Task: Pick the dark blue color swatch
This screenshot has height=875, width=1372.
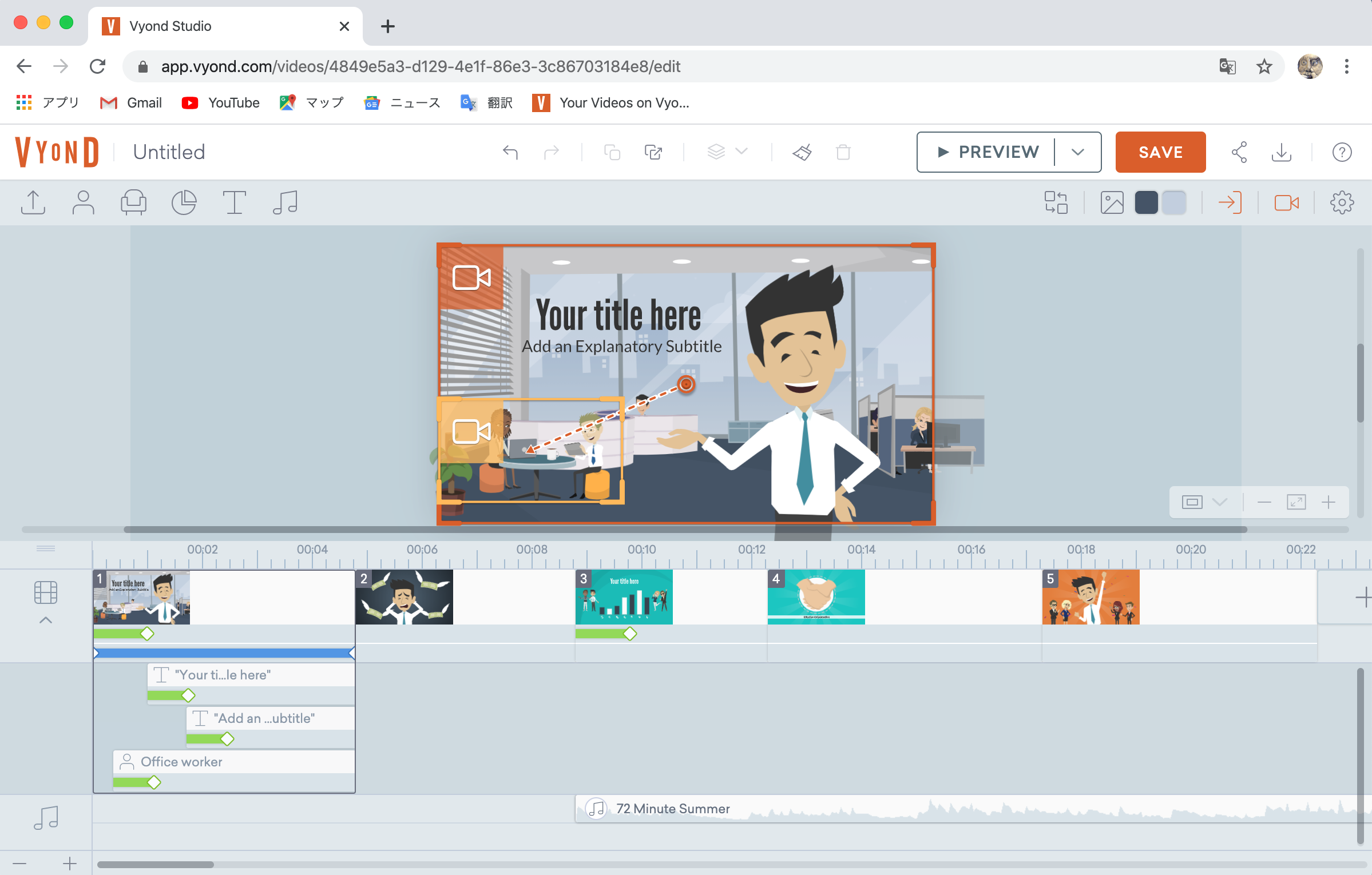Action: 1146,202
